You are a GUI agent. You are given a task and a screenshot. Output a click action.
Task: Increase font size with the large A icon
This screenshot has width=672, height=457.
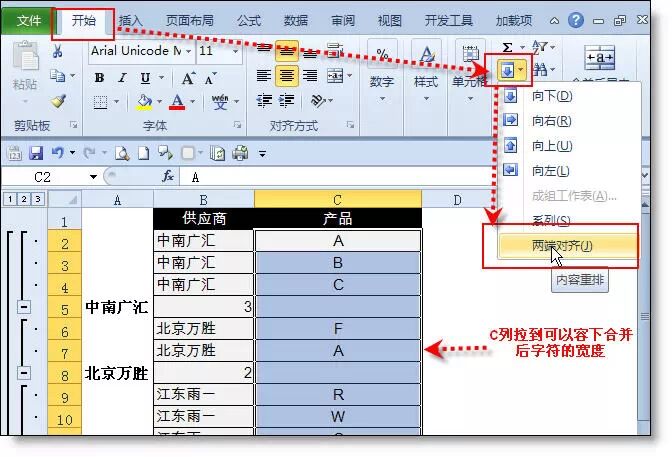pyautogui.click(x=188, y=78)
